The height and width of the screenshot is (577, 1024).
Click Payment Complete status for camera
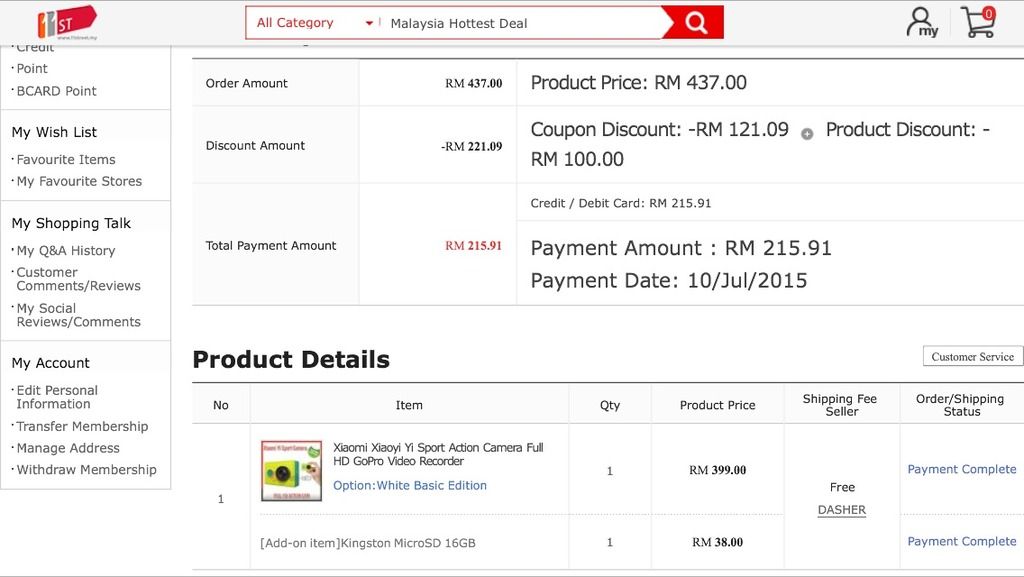[x=961, y=469]
